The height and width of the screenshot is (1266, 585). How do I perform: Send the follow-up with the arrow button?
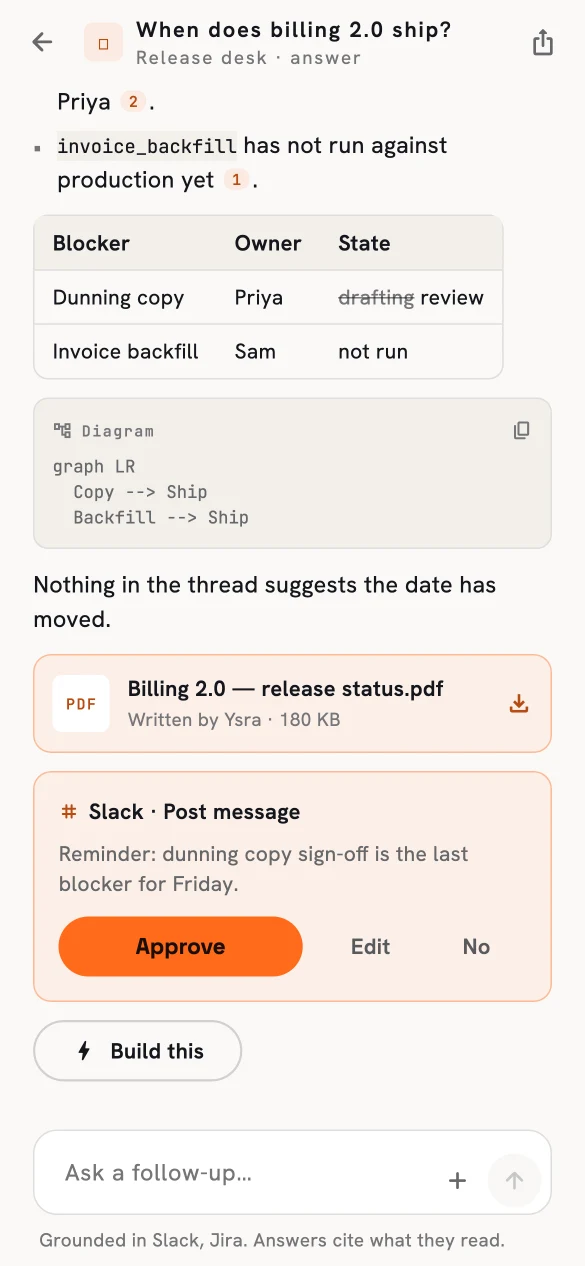[514, 1180]
